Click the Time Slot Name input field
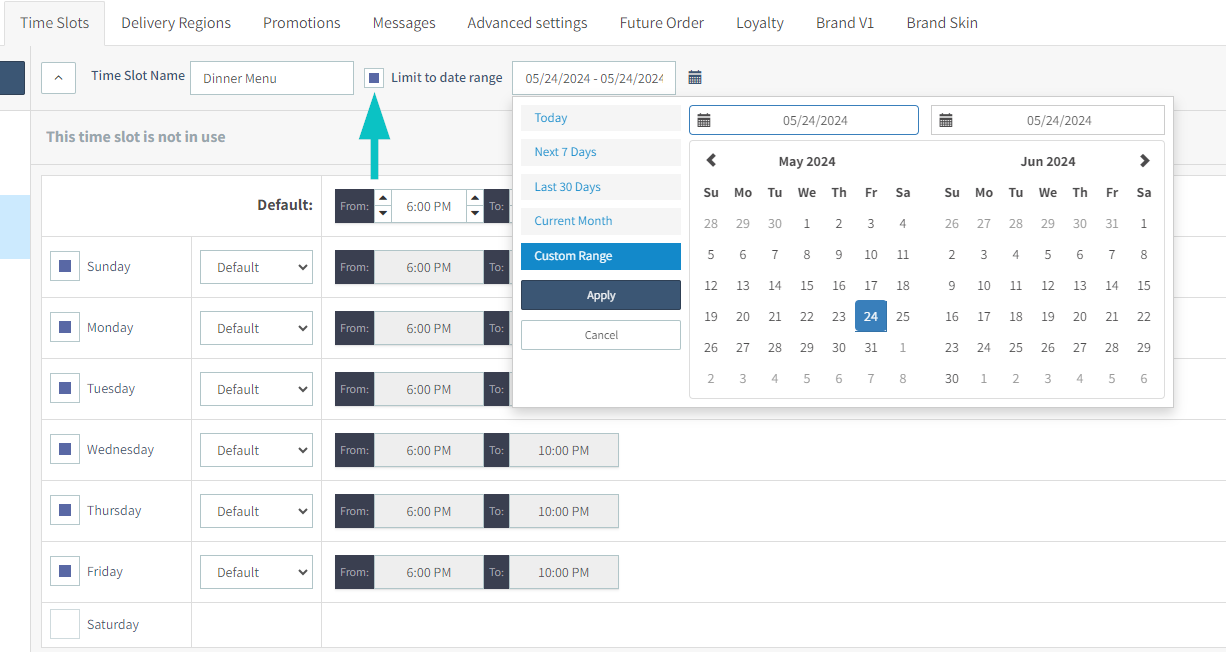The height and width of the screenshot is (652, 1226). pos(272,78)
